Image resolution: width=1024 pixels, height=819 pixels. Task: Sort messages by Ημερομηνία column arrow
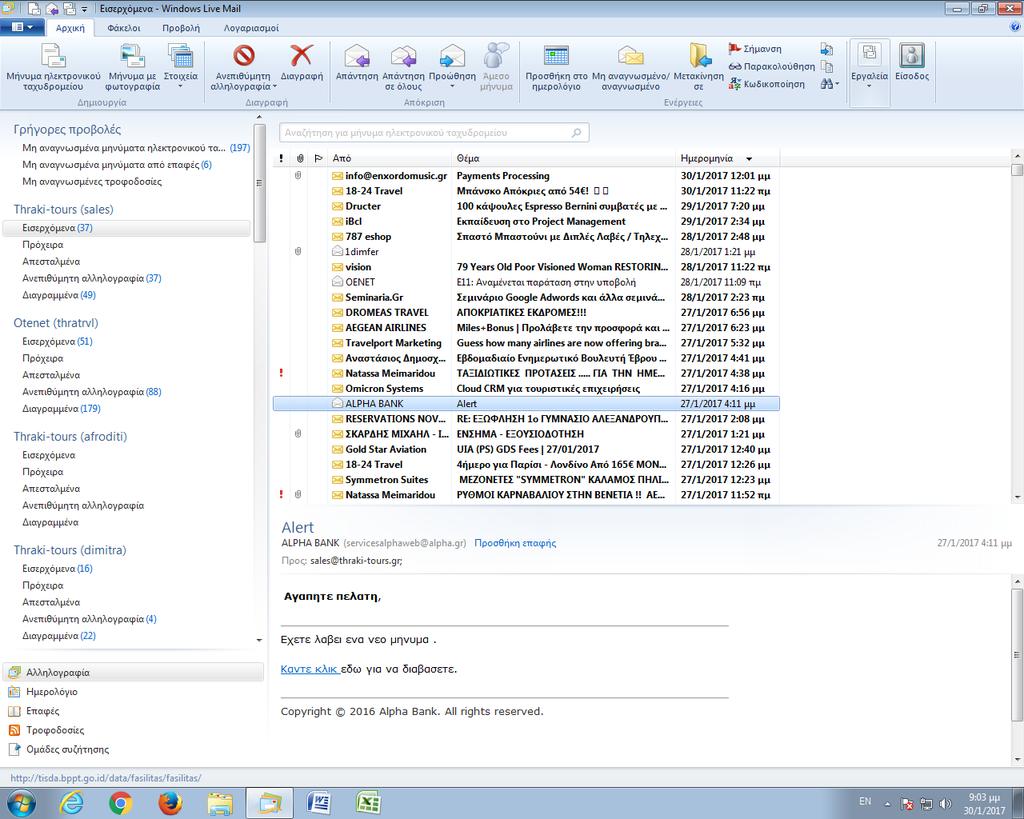[x=749, y=159]
